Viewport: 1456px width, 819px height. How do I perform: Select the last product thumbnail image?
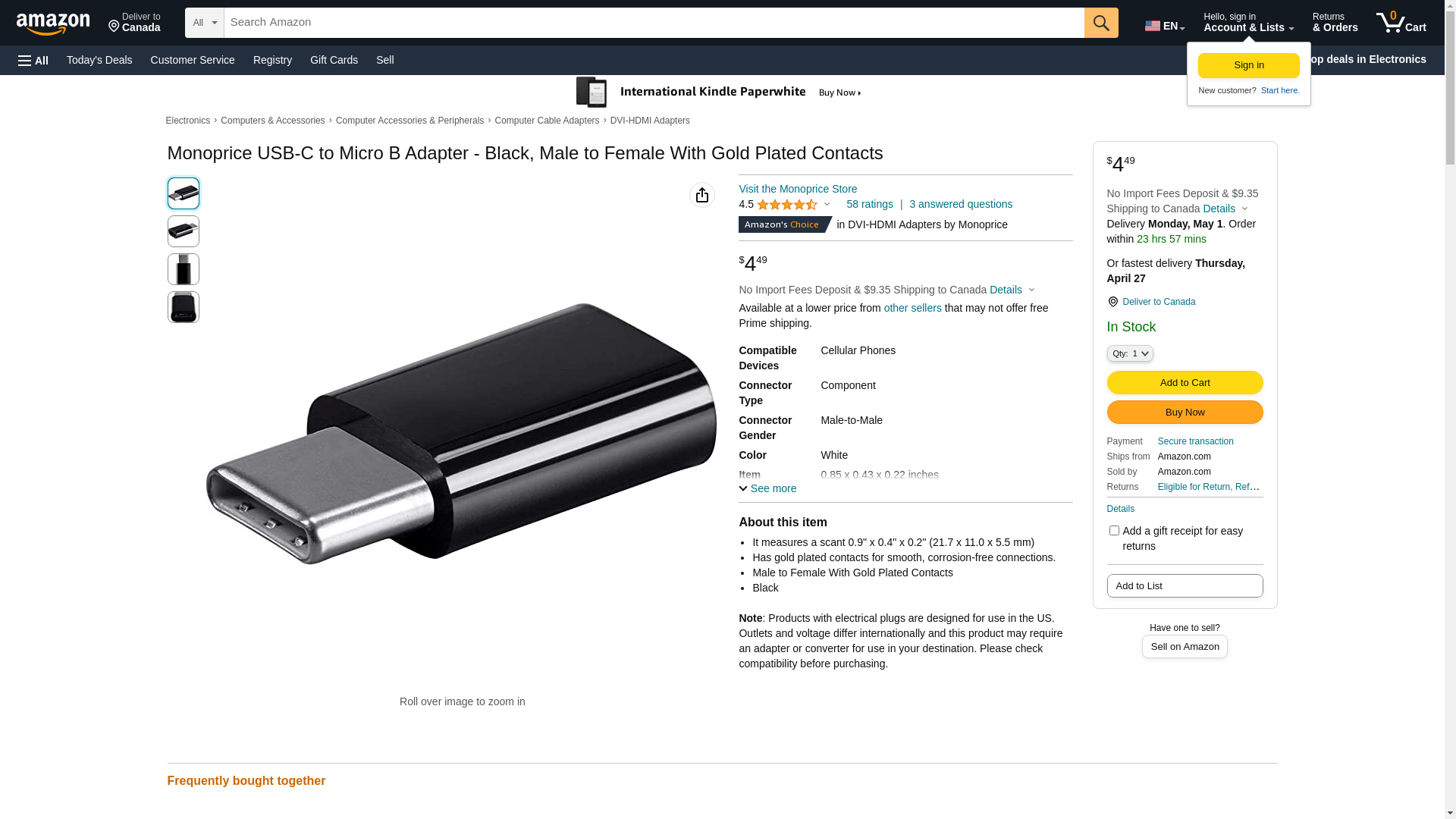click(184, 307)
